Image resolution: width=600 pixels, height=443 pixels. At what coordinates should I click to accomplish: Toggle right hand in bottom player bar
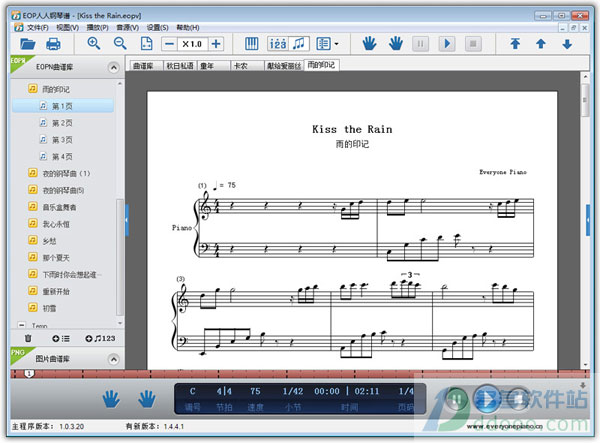coord(147,398)
